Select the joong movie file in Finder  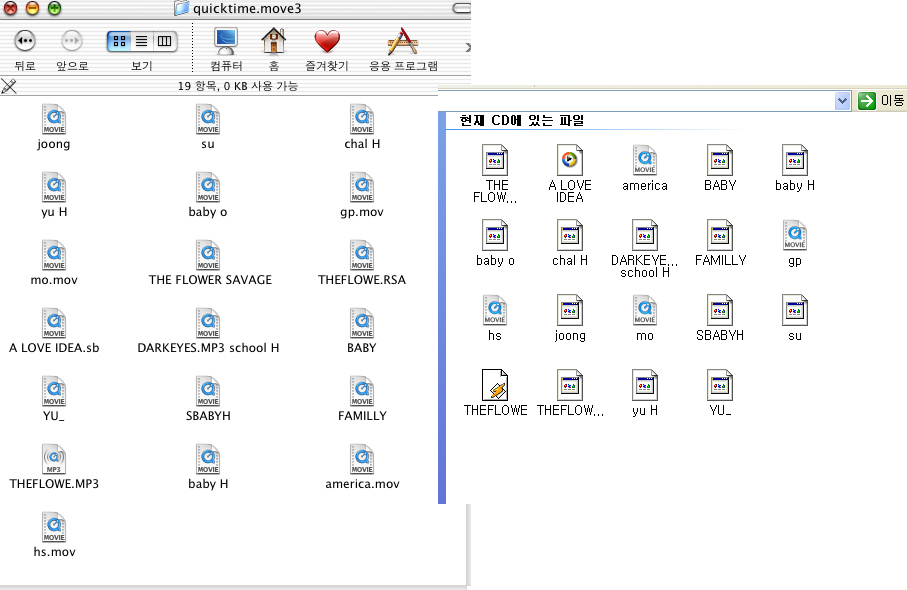point(54,120)
